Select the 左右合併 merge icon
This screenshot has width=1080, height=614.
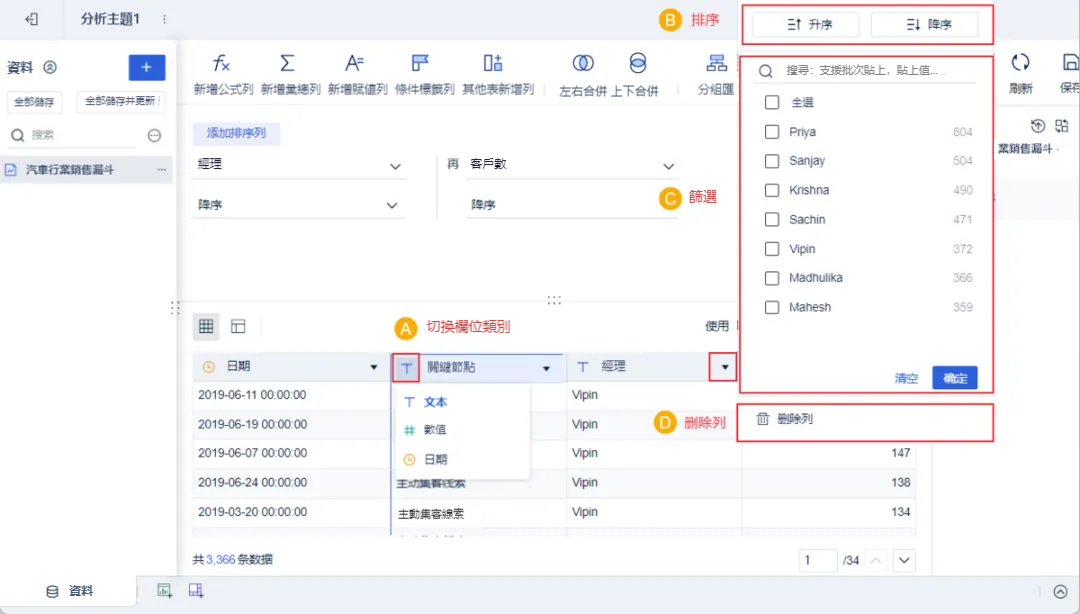pos(583,64)
